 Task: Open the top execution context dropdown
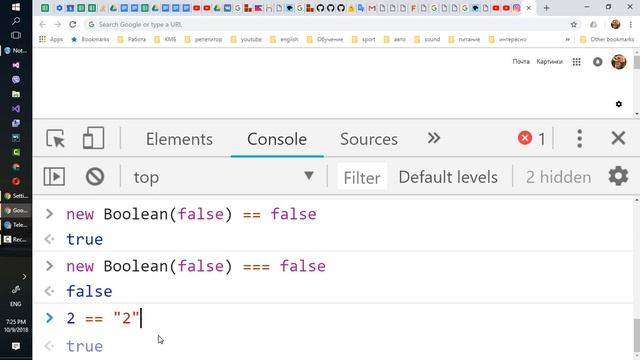coord(223,177)
